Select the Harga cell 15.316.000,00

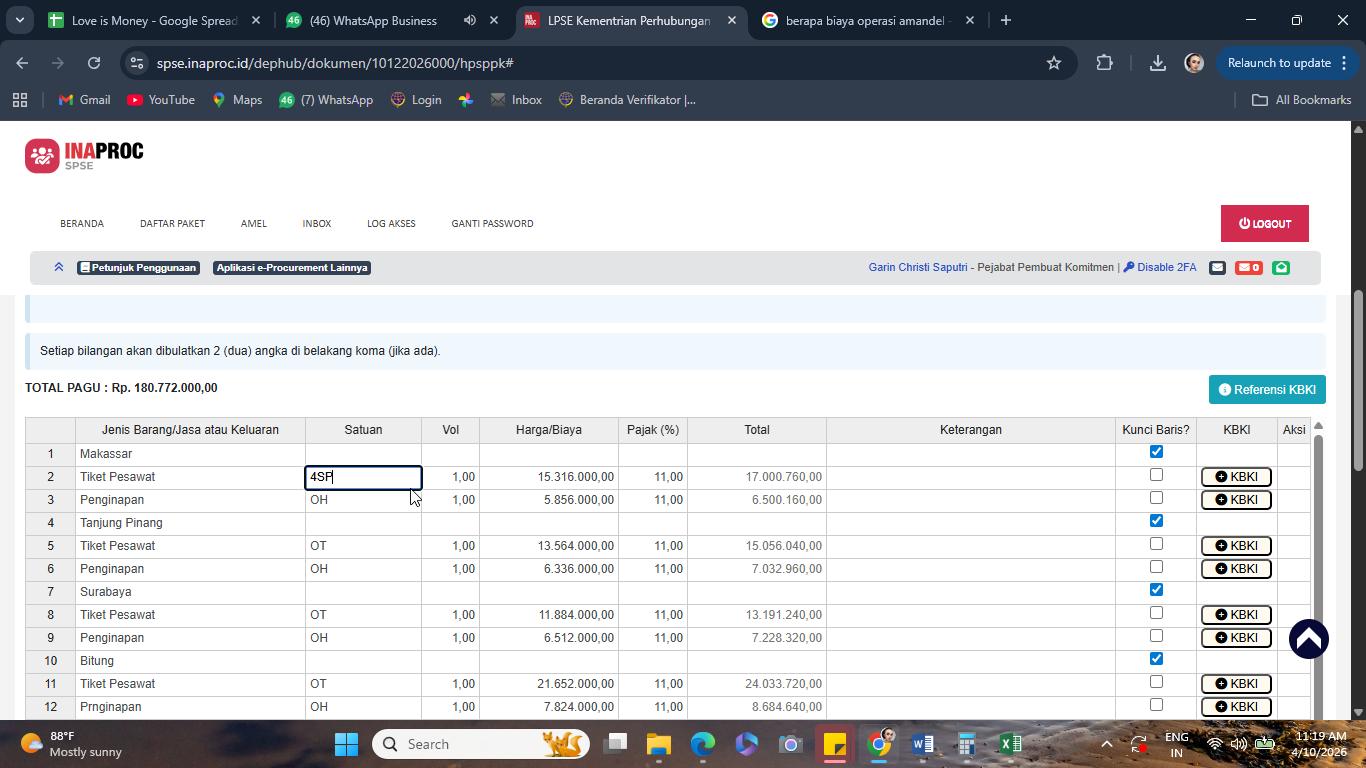(548, 477)
